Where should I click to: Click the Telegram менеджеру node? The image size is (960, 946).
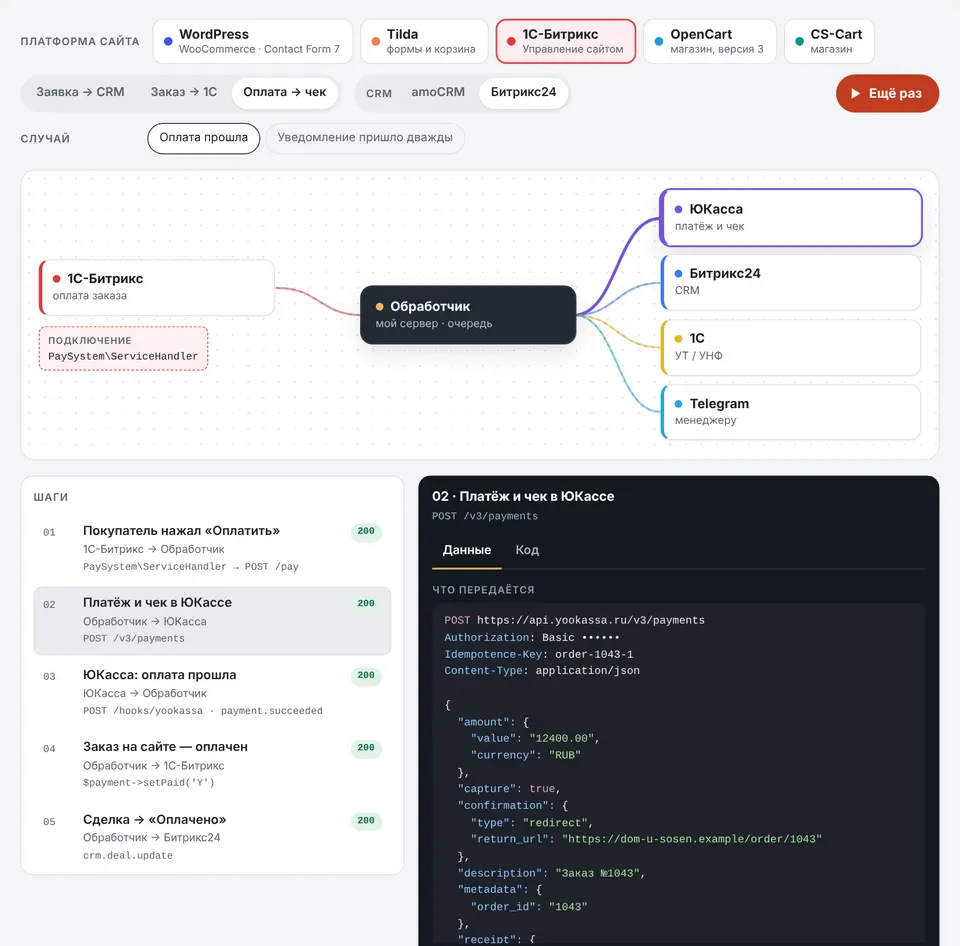(x=790, y=412)
